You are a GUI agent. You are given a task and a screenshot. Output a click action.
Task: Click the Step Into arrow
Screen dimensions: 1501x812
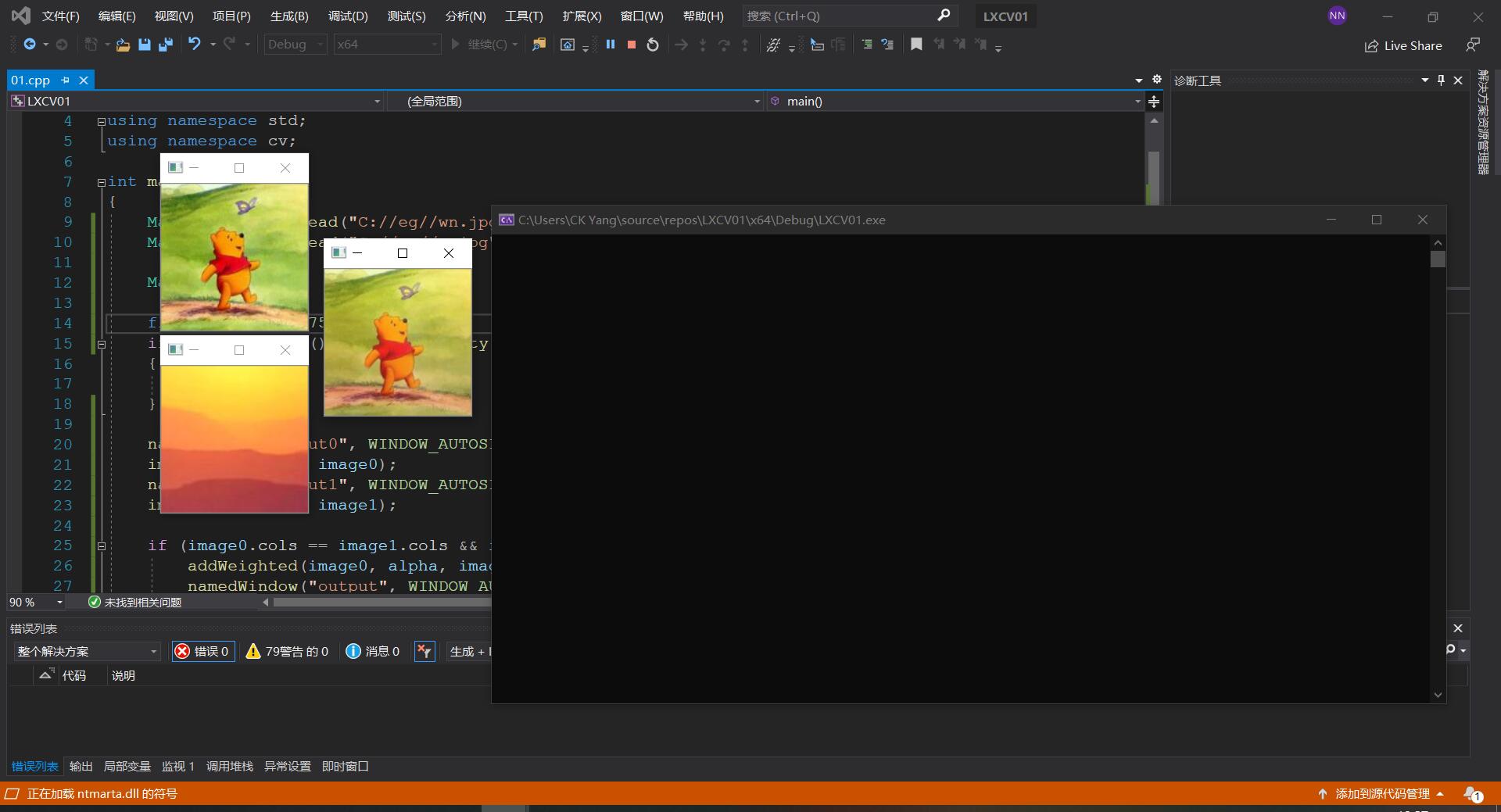(702, 45)
